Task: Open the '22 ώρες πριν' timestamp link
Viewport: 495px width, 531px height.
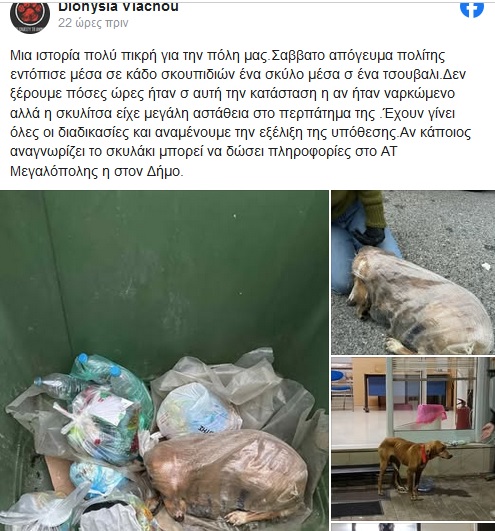Action: tap(93, 23)
